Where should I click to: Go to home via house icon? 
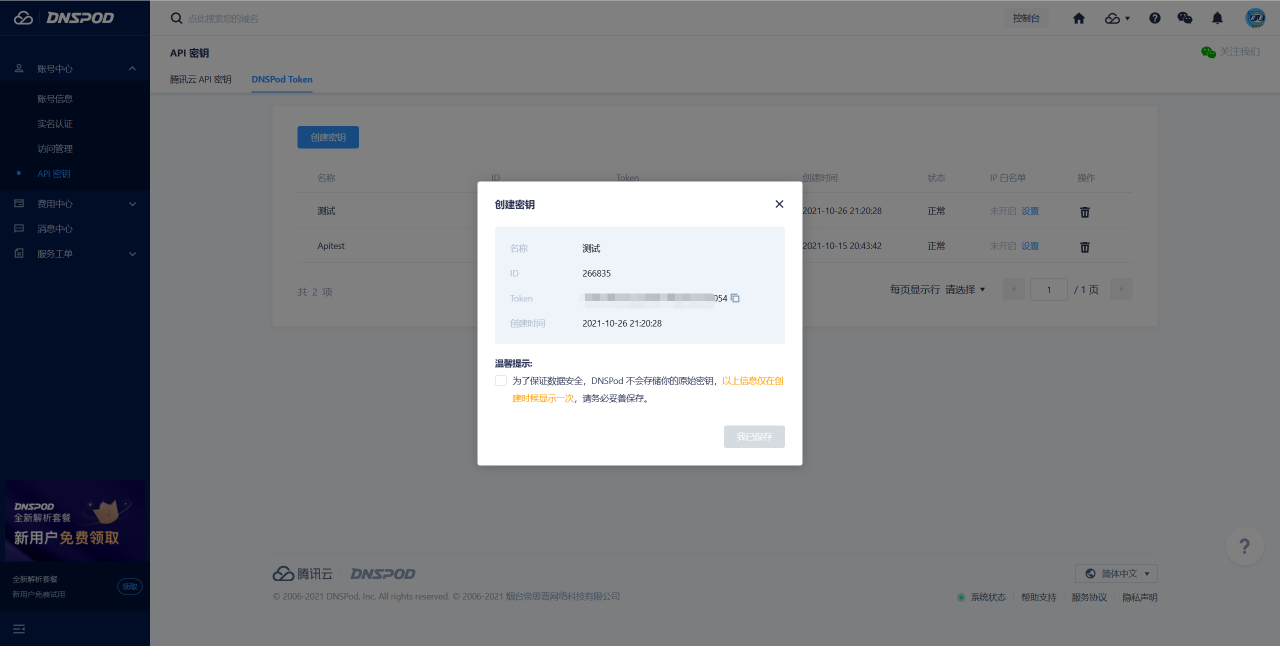point(1079,18)
